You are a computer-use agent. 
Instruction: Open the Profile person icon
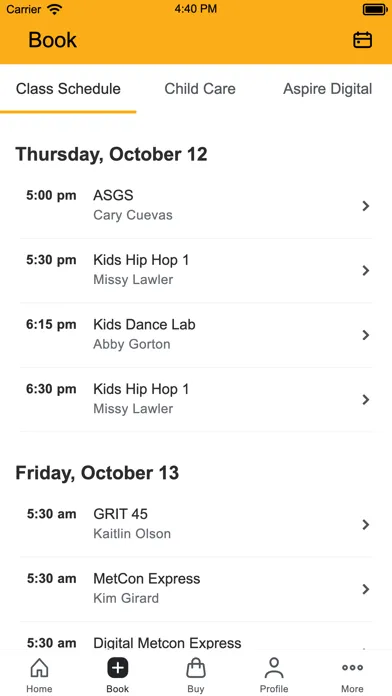pyautogui.click(x=274, y=668)
